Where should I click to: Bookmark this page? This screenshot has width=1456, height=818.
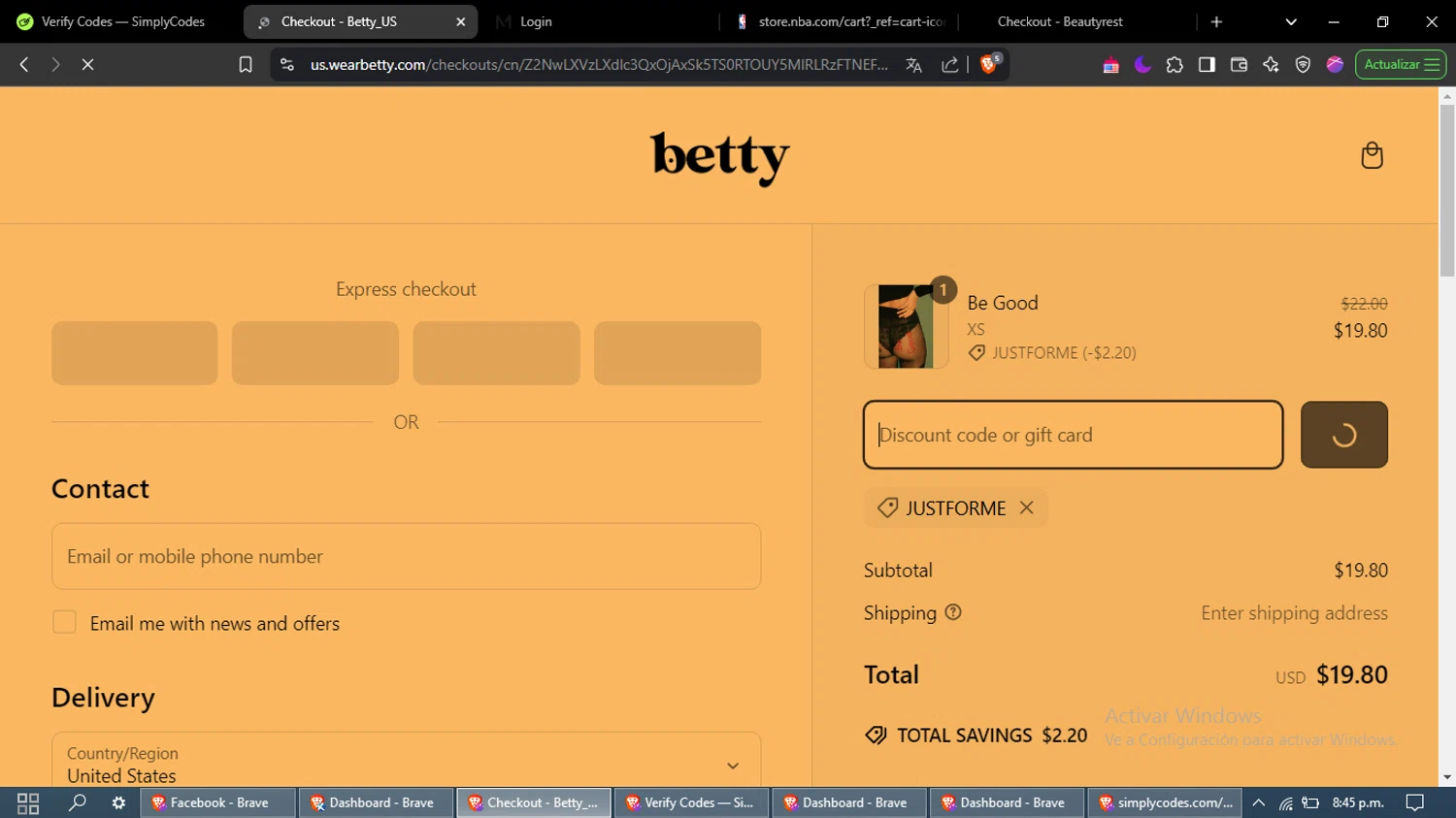pos(246,64)
